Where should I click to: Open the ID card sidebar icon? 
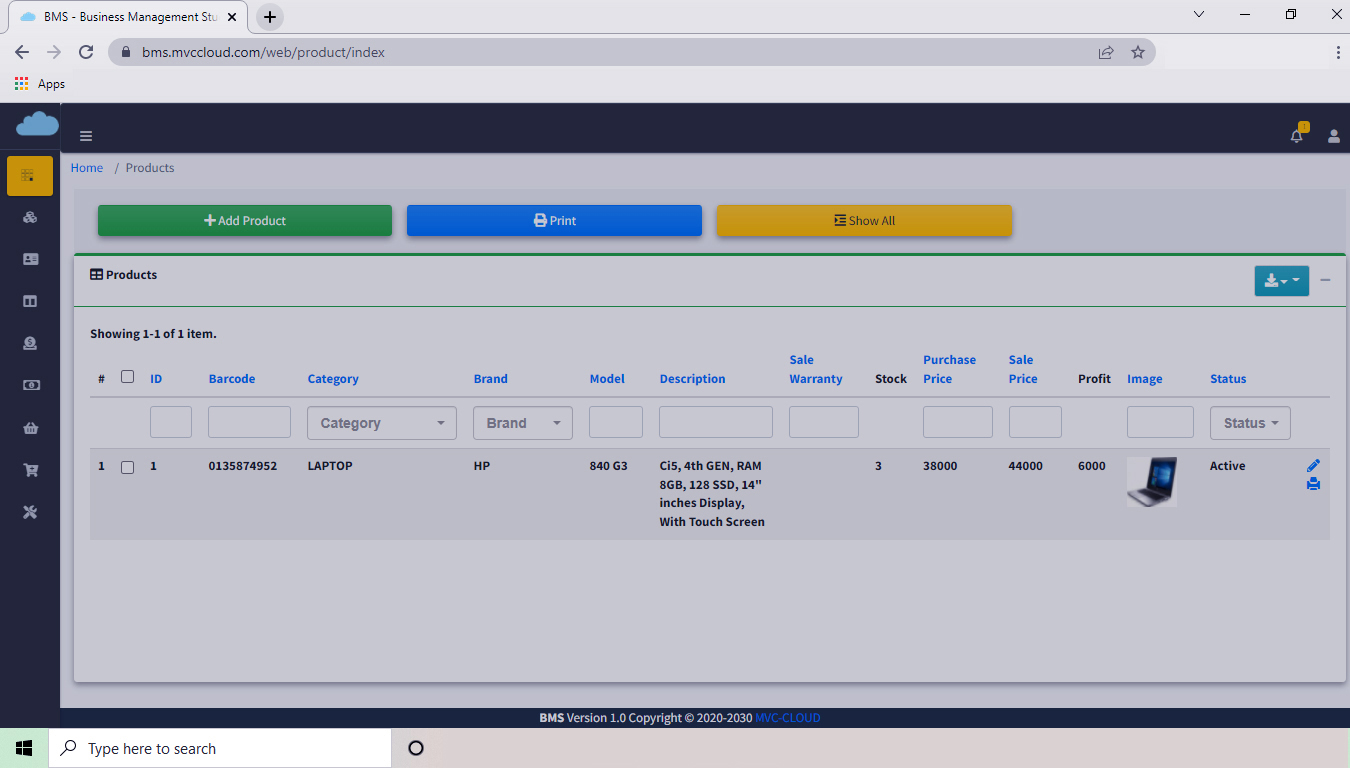pos(30,259)
